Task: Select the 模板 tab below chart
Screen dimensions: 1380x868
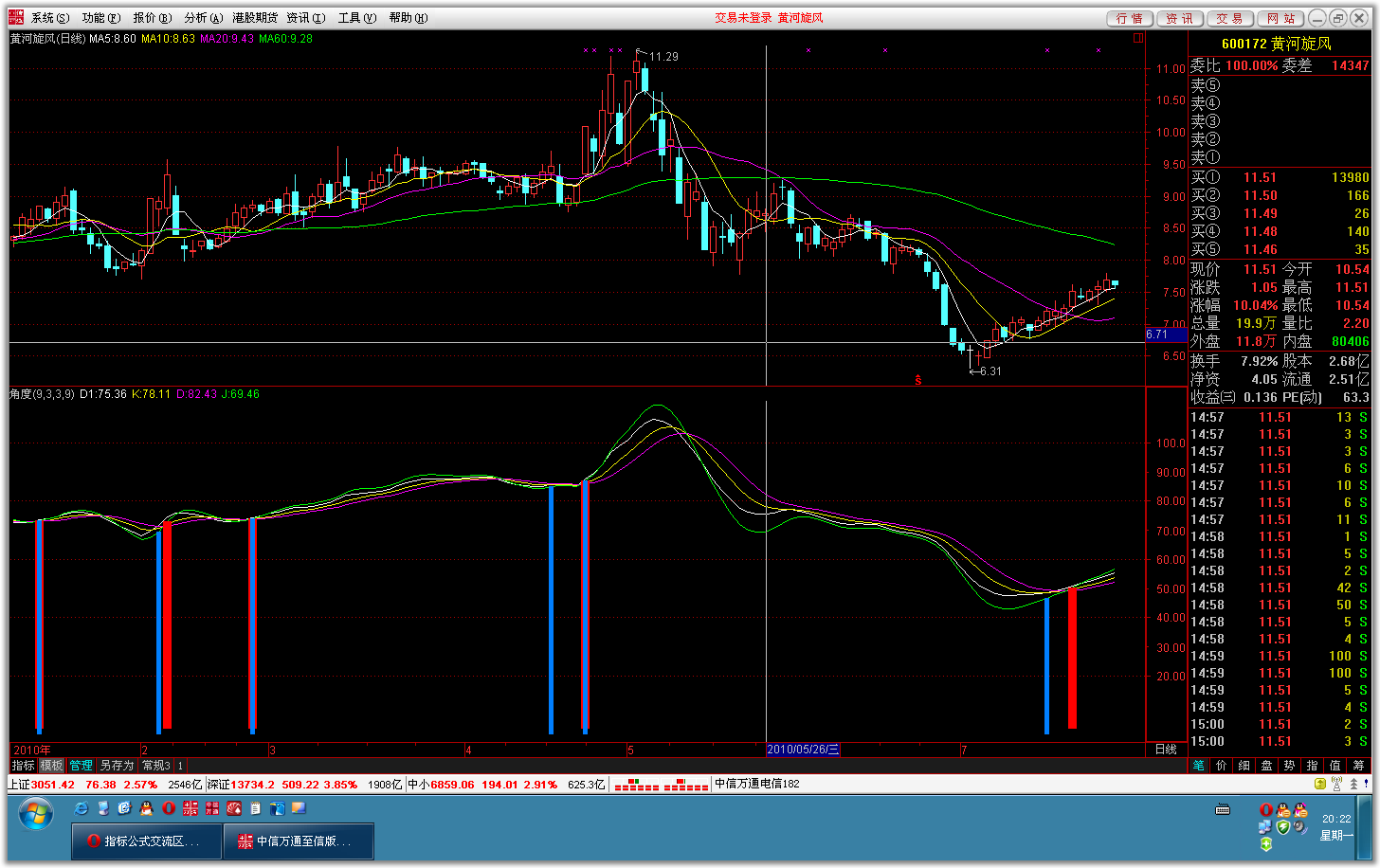Action: (51, 766)
